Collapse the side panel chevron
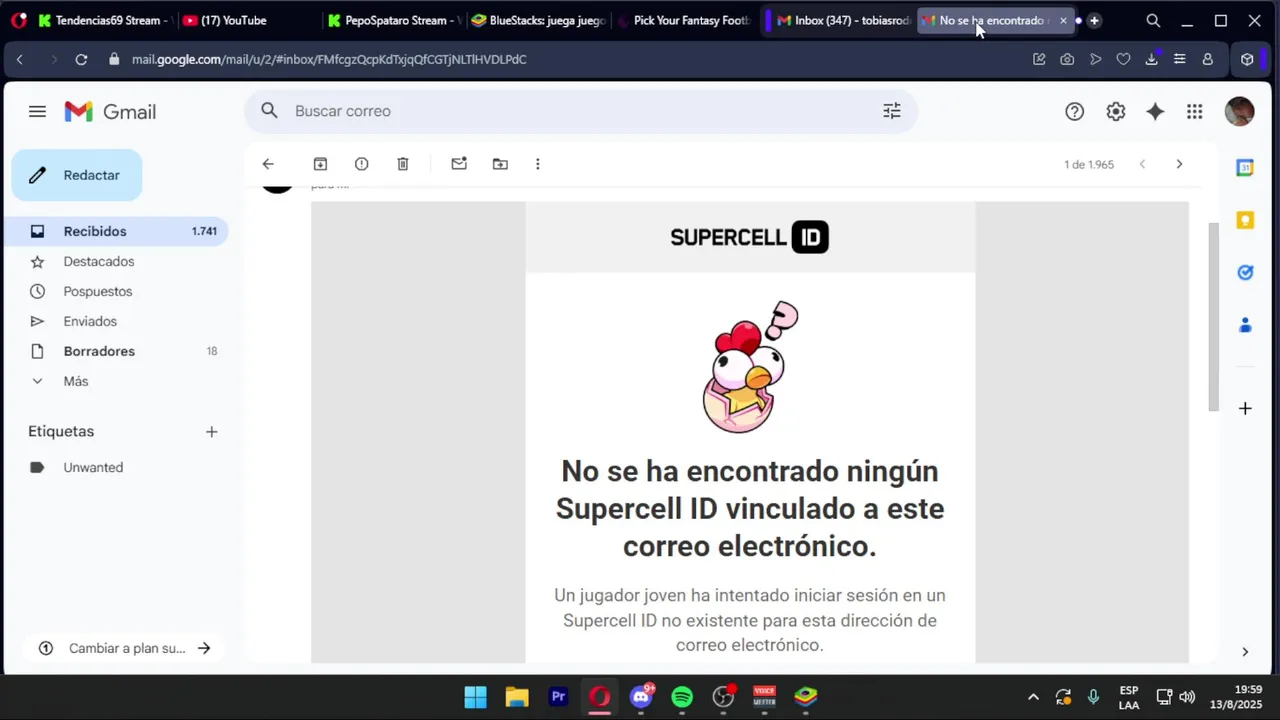Image resolution: width=1280 pixels, height=720 pixels. 1245,652
